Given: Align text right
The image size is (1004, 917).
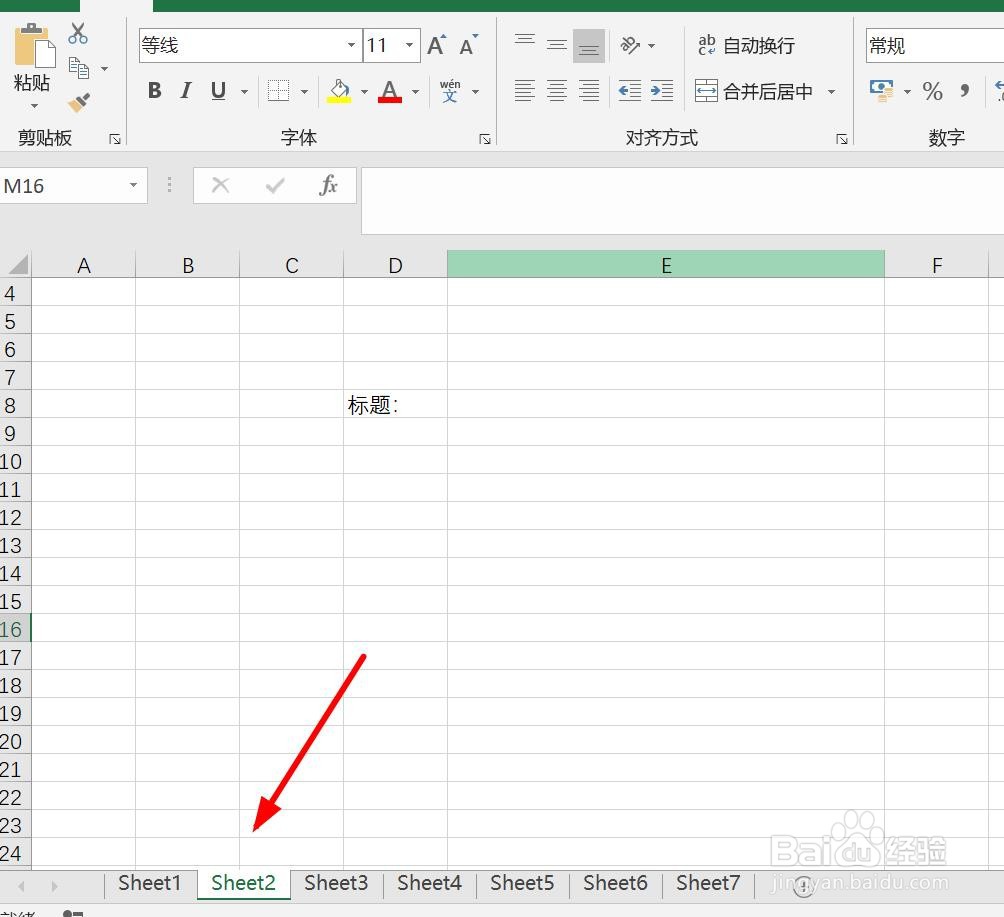Looking at the screenshot, I should click(589, 91).
